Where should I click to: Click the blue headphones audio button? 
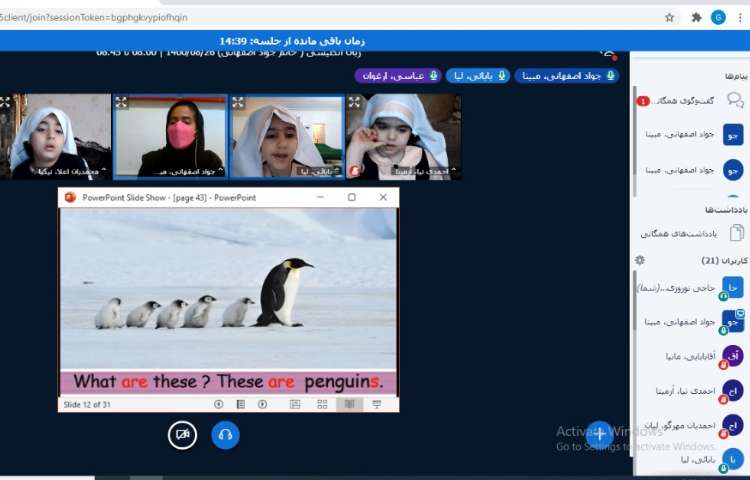[x=226, y=434]
